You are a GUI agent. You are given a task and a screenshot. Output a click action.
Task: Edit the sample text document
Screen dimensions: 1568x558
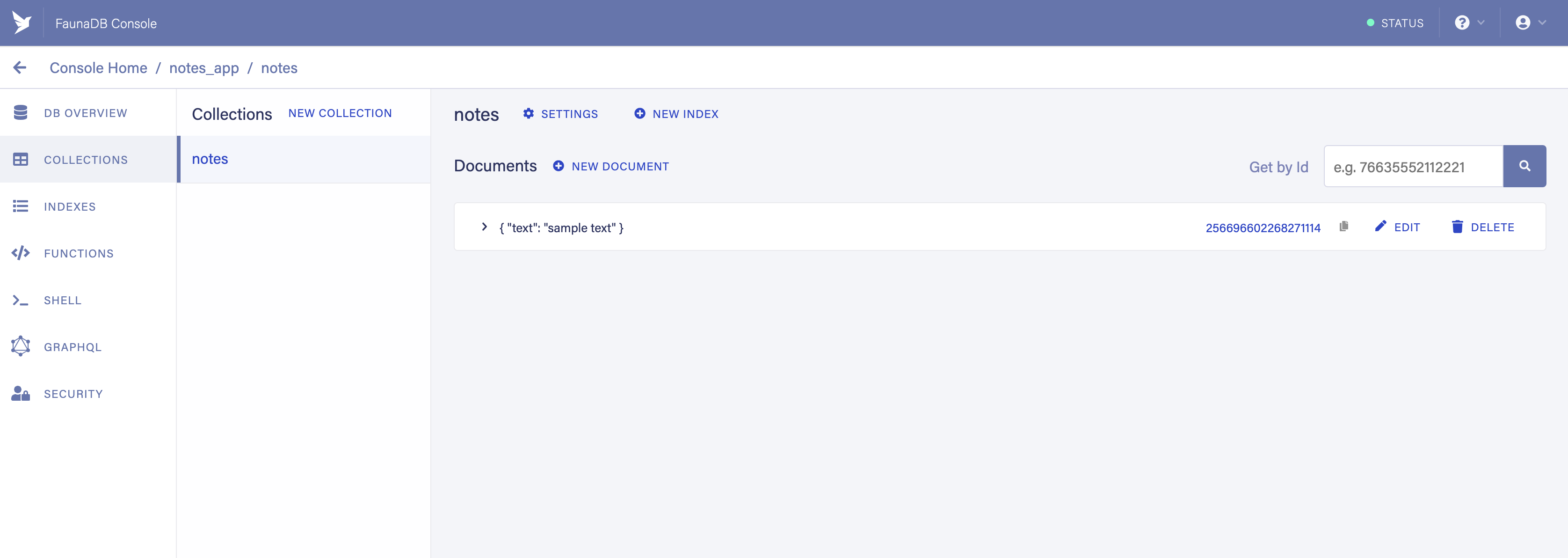click(x=1398, y=227)
